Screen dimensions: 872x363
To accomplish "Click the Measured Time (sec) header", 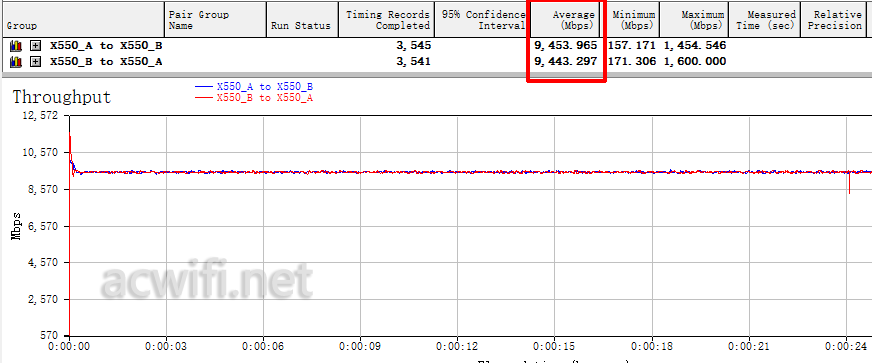I will pyautogui.click(x=765, y=19).
